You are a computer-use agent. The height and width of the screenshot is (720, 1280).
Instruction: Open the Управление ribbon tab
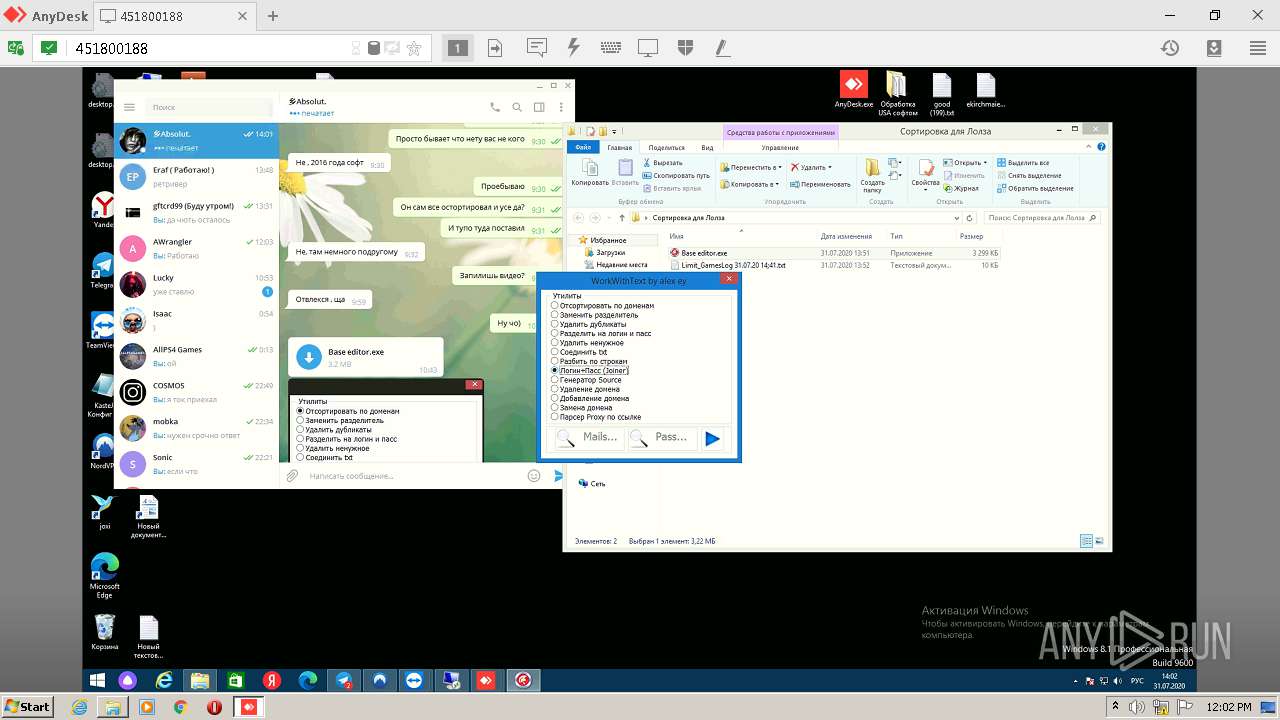[x=780, y=147]
